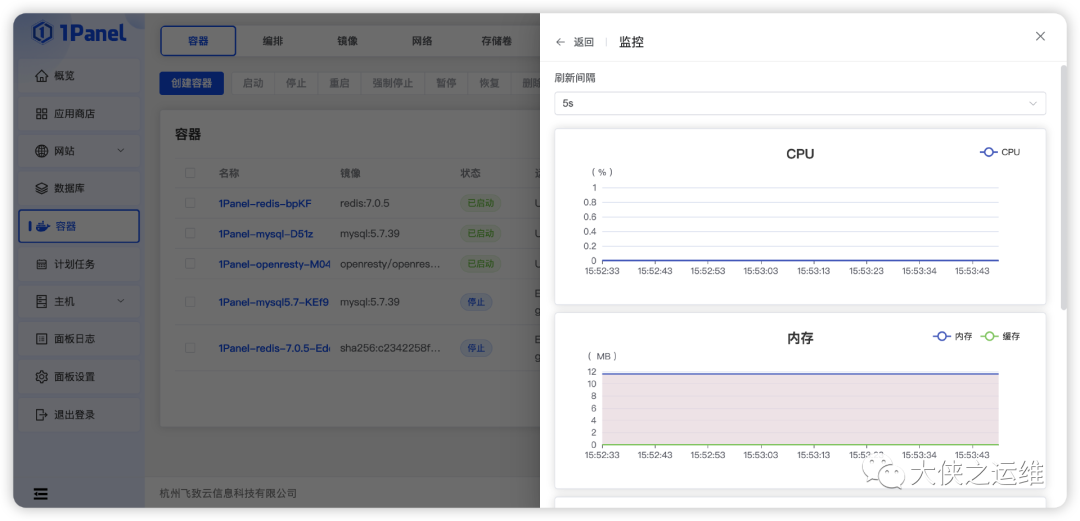Click the app store grid icon

click(41, 114)
